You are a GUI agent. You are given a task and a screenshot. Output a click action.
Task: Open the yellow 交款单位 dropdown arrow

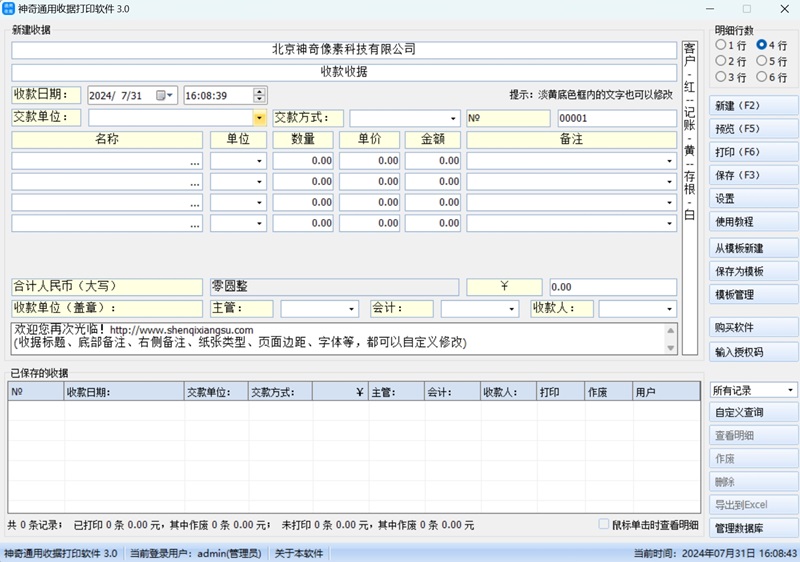point(259,118)
